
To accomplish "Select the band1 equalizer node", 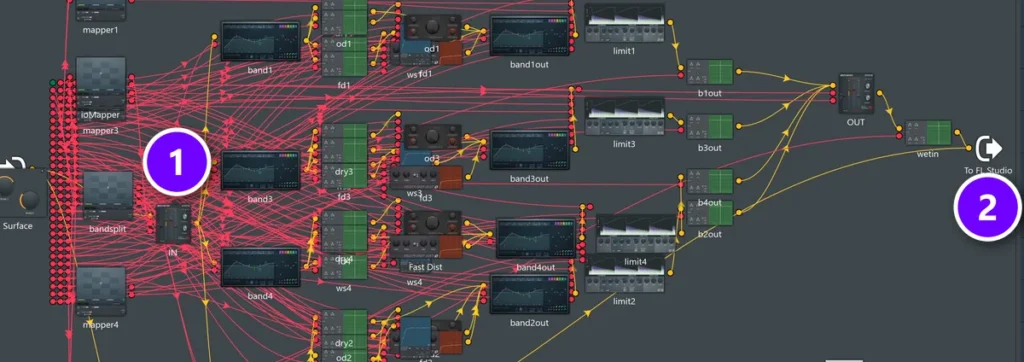I will pyautogui.click(x=261, y=41).
